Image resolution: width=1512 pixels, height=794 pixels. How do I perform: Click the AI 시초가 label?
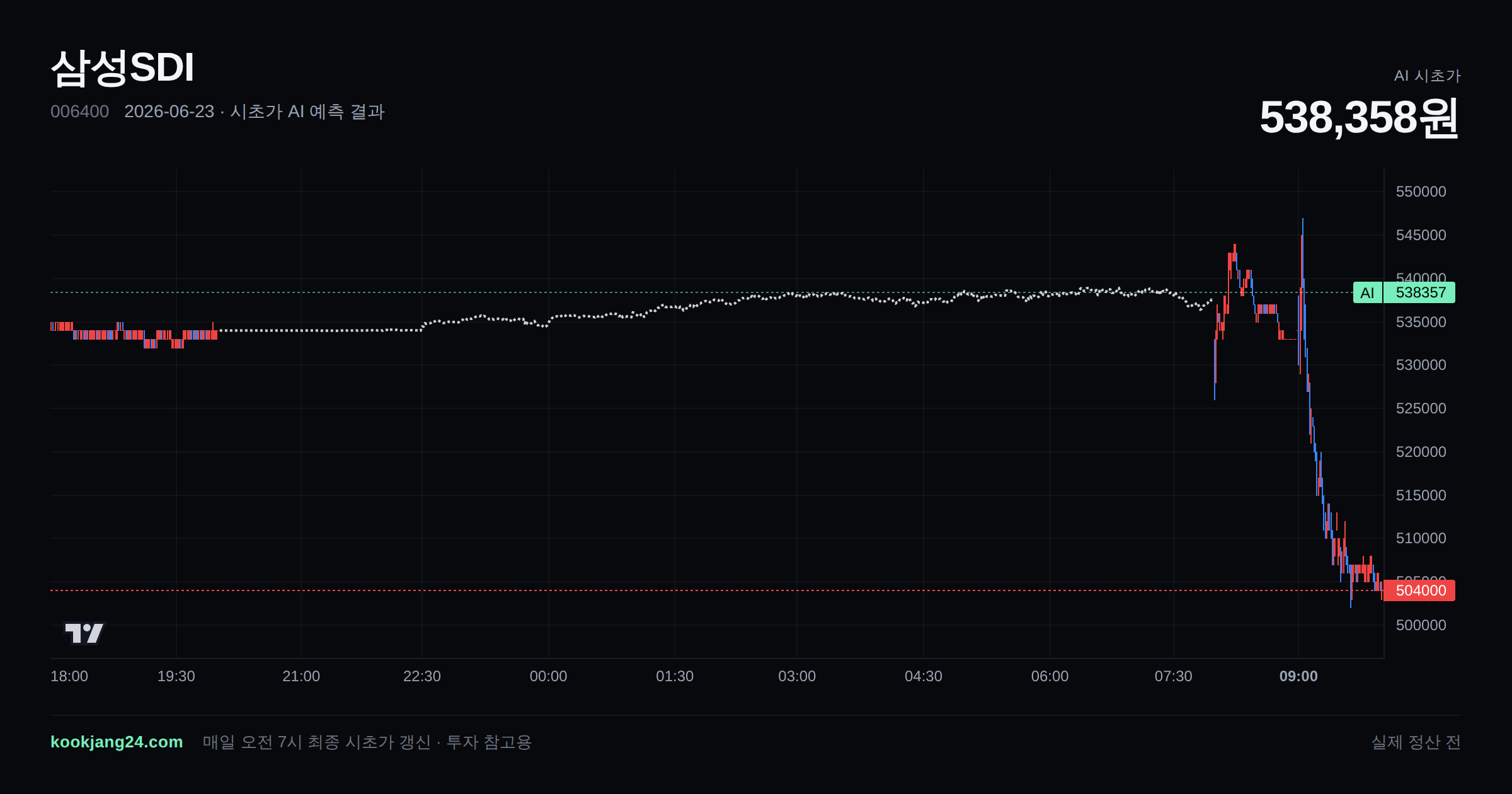click(1427, 76)
